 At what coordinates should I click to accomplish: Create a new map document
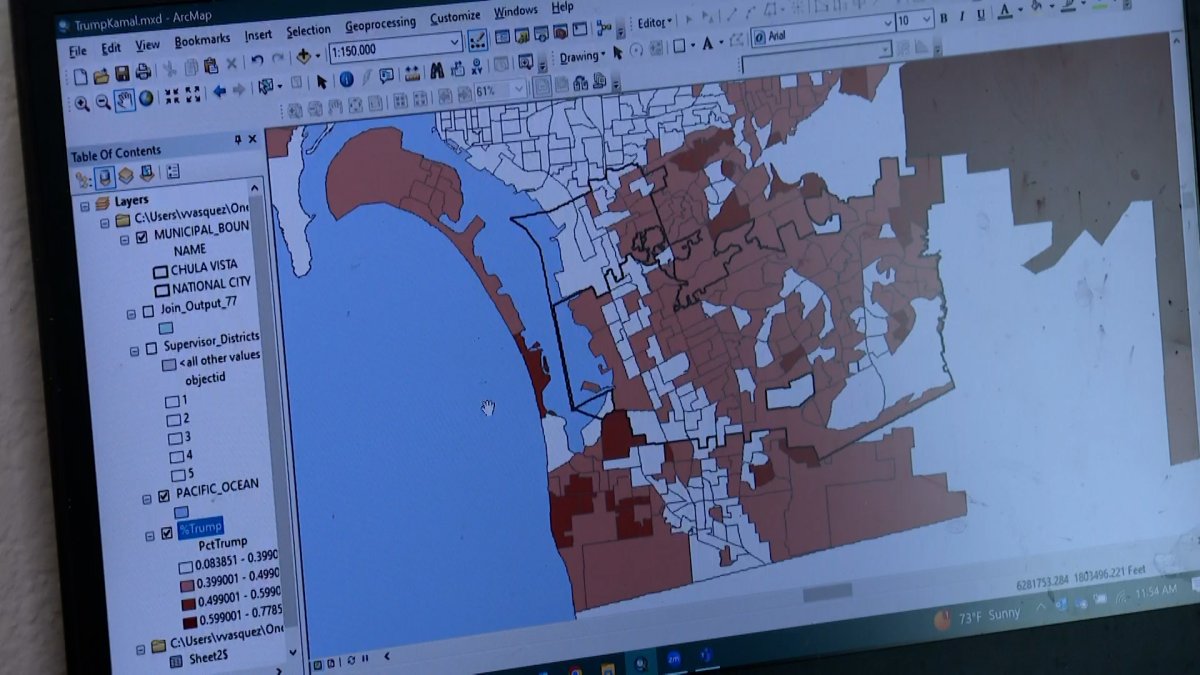[82, 75]
